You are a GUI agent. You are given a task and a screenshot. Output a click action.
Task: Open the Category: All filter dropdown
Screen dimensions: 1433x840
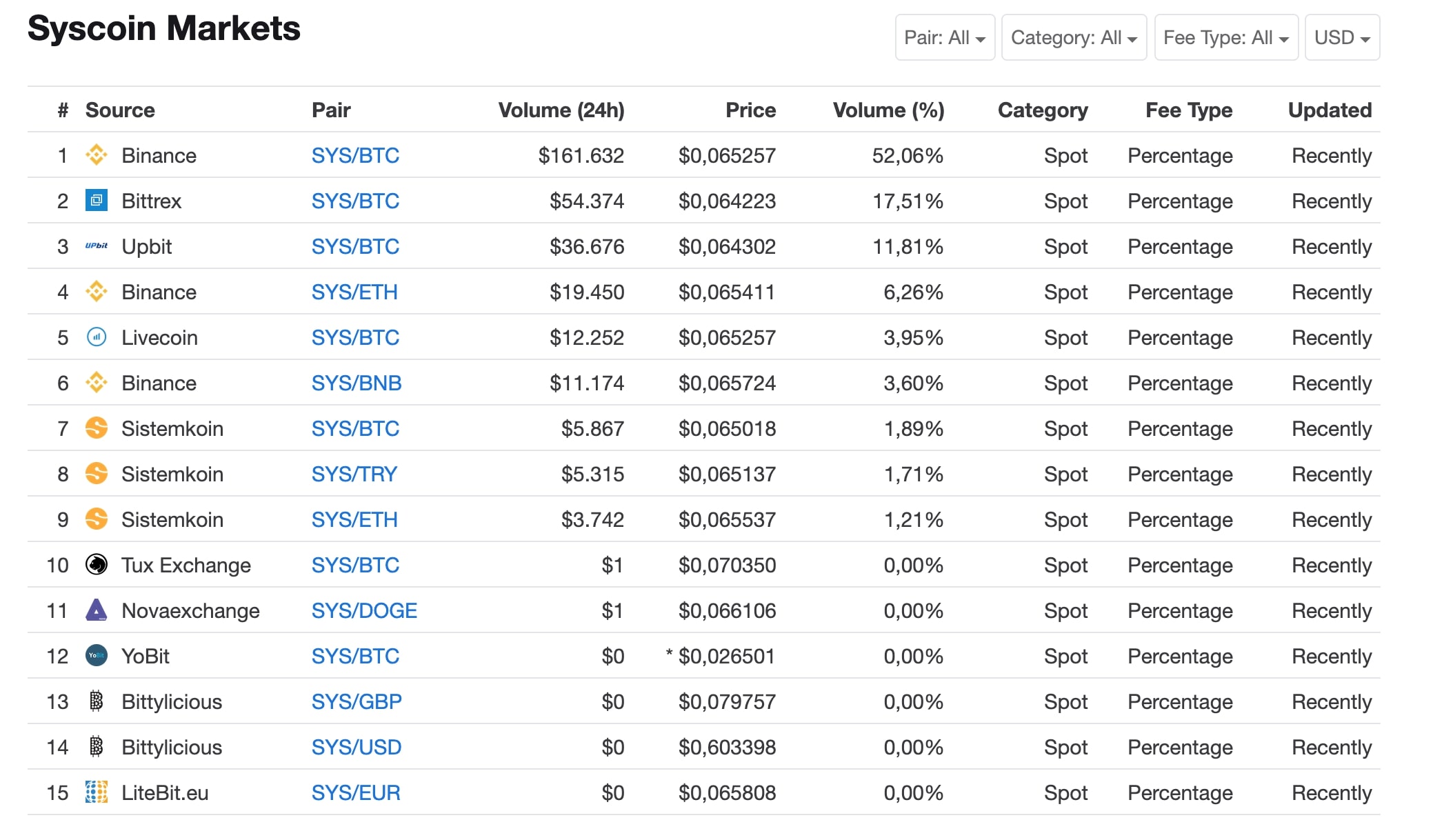click(1074, 37)
